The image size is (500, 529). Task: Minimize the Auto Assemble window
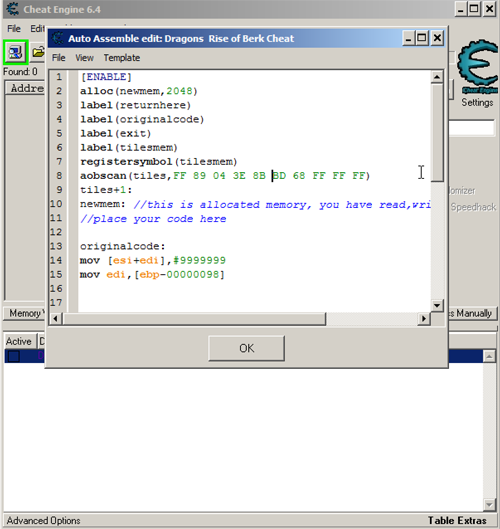tap(408, 38)
